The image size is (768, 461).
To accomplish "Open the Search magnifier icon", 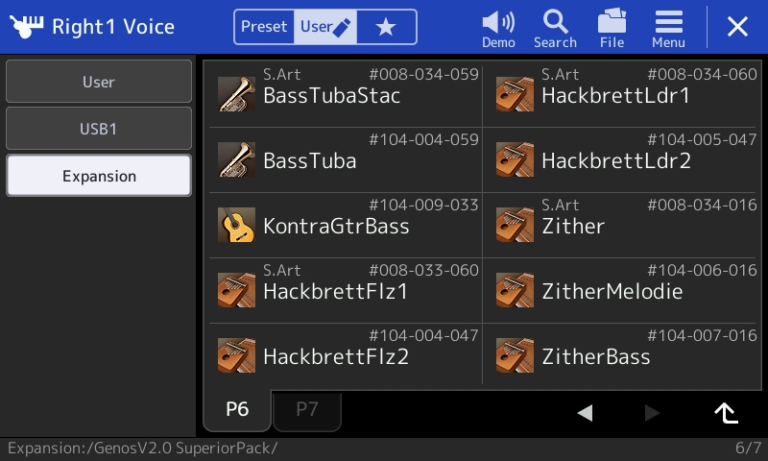I will click(x=555, y=22).
